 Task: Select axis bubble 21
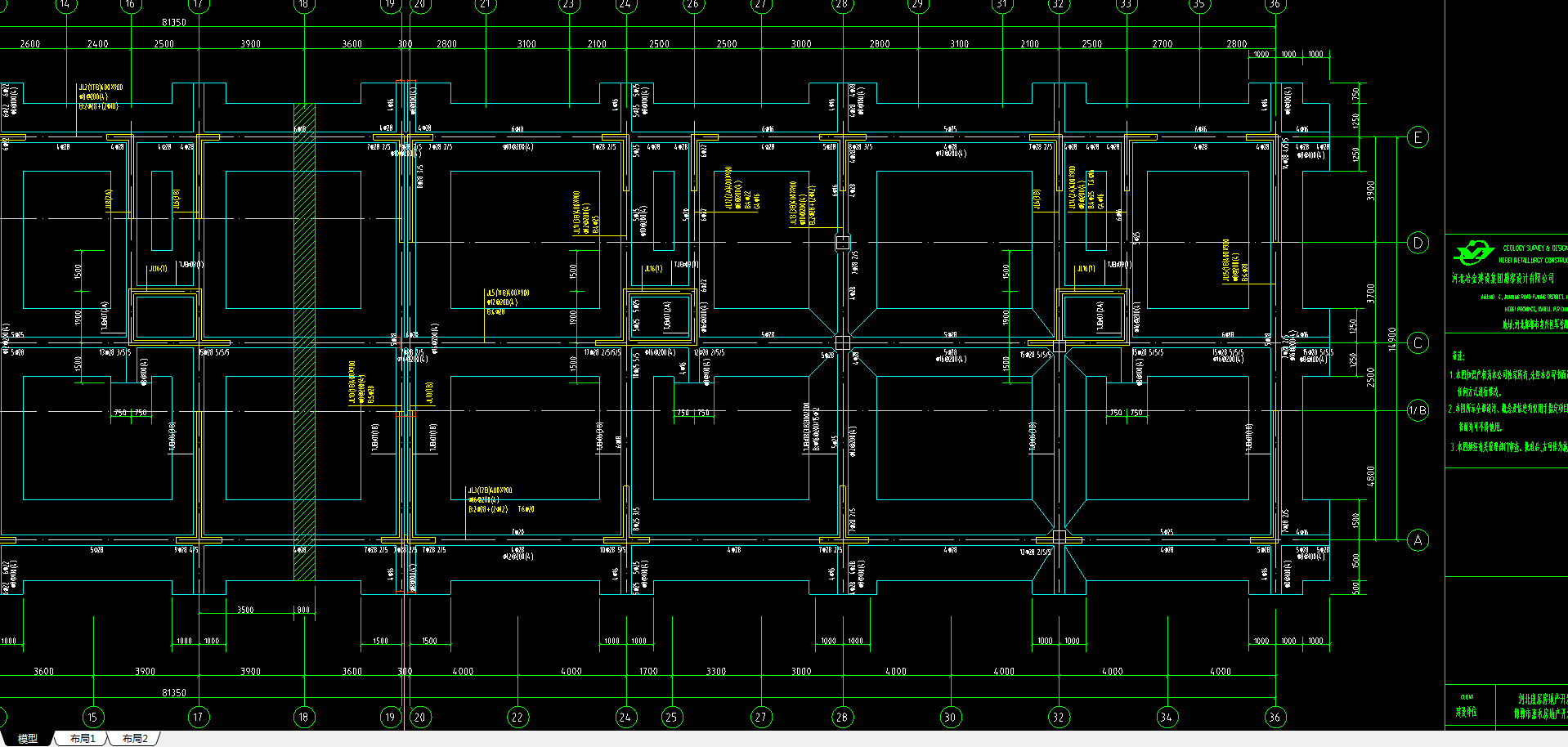tap(486, 4)
